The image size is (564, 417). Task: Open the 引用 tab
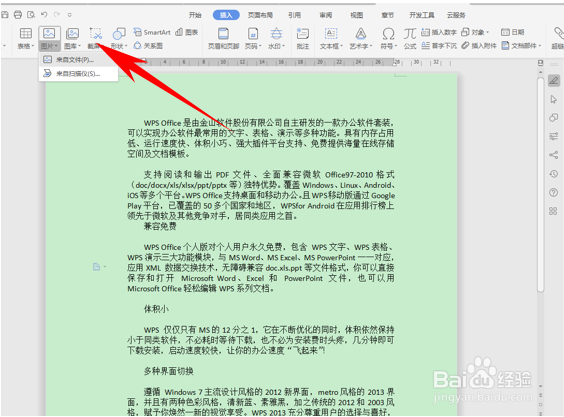click(294, 15)
